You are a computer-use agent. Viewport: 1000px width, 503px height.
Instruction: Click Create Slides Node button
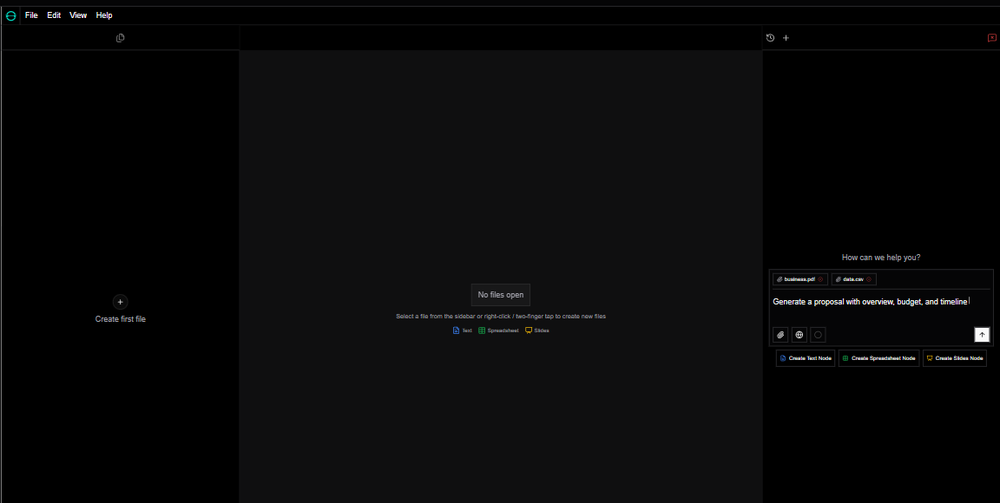pyautogui.click(x=955, y=358)
